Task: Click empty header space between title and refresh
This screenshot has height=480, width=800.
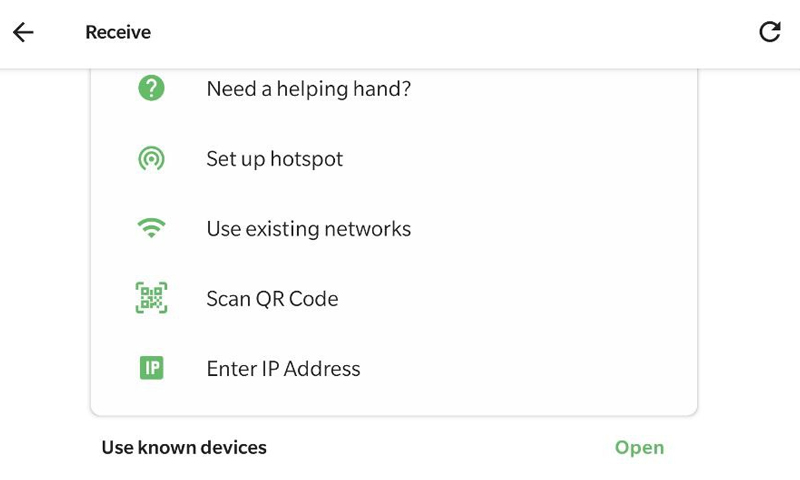Action: pos(450,32)
